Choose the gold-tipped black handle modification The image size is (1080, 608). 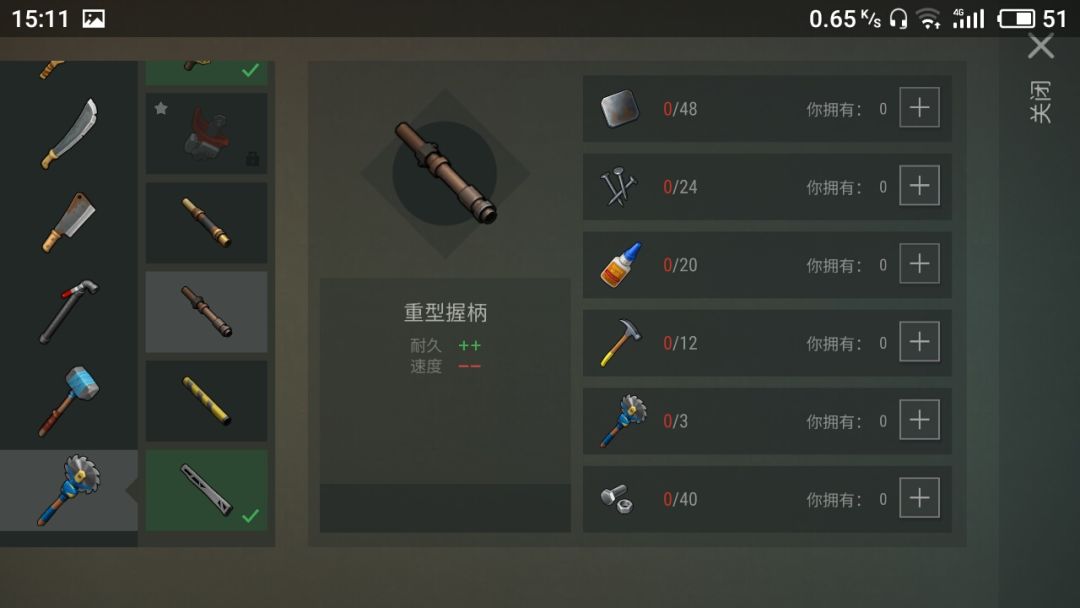click(207, 222)
